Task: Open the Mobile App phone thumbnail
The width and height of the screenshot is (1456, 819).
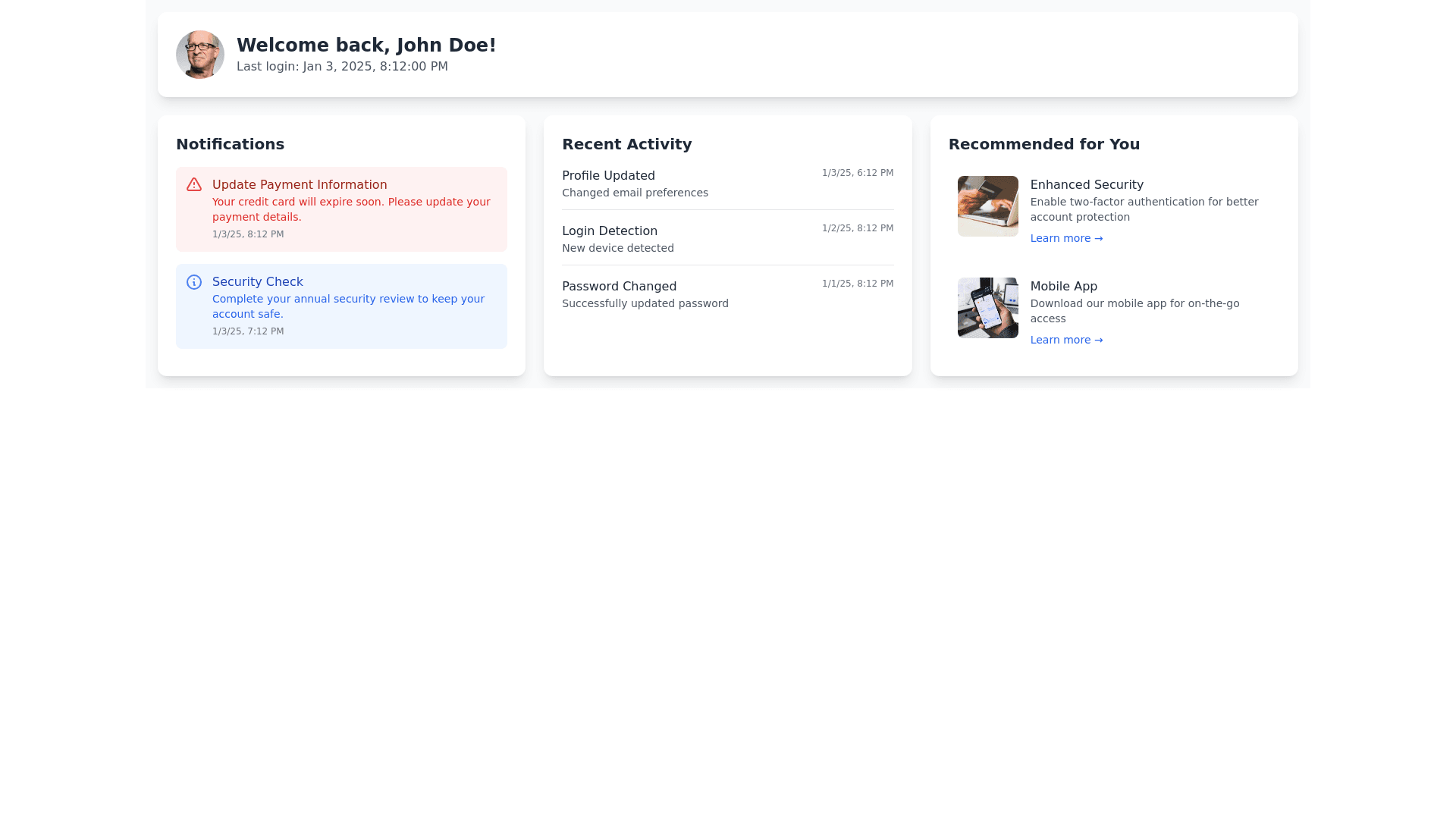Action: coord(987,308)
